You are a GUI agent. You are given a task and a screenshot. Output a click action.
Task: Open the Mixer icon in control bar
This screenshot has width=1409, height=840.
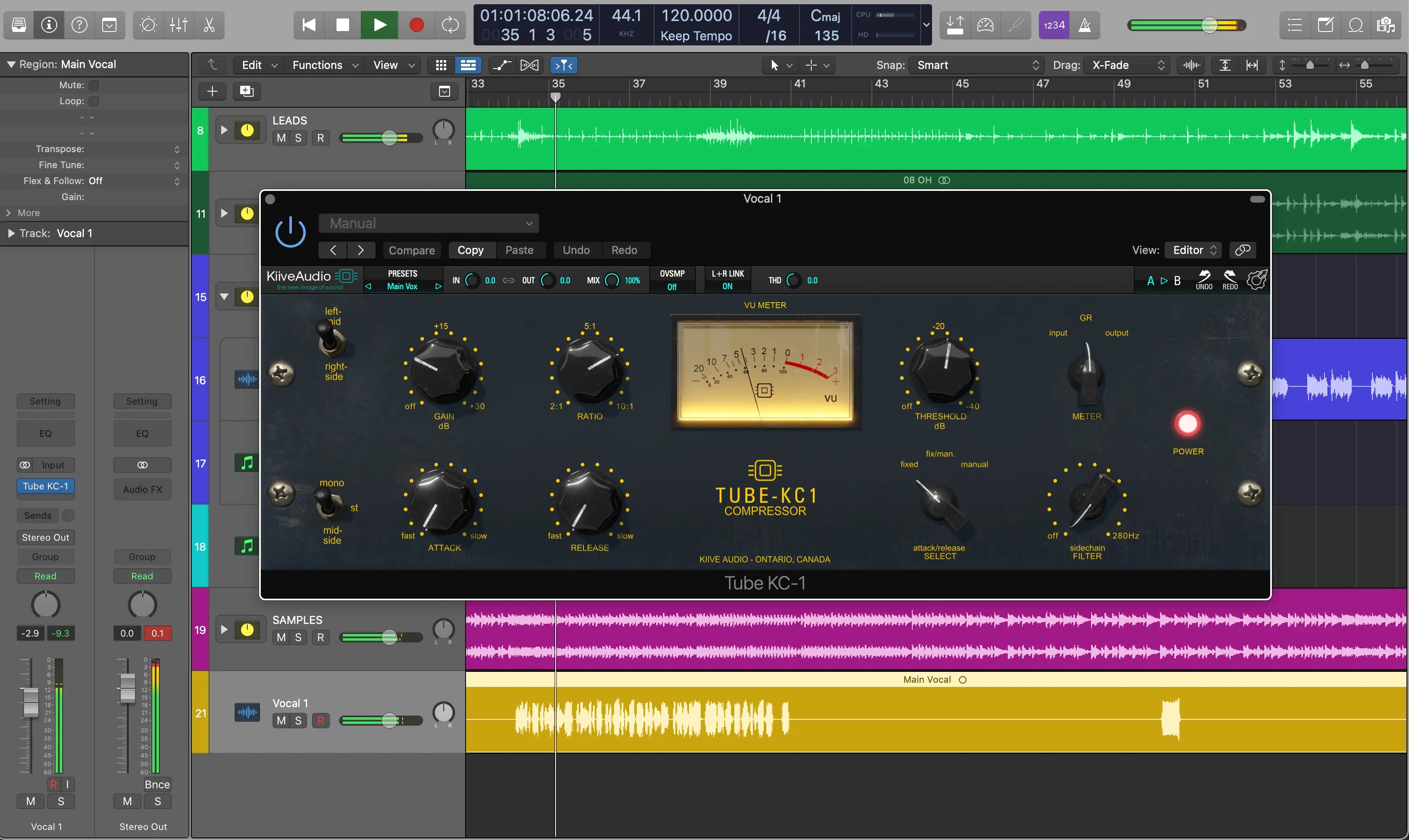(178, 25)
